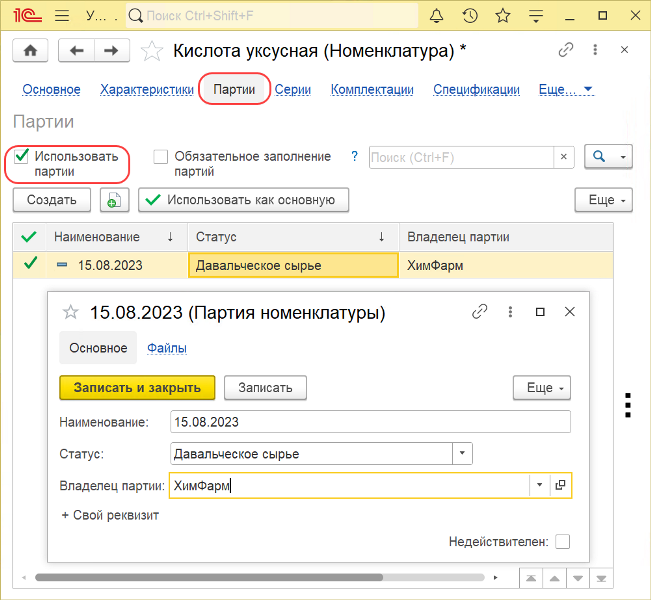The image size is (651, 600).
Task: Switch to Характеристики section
Action: [147, 89]
